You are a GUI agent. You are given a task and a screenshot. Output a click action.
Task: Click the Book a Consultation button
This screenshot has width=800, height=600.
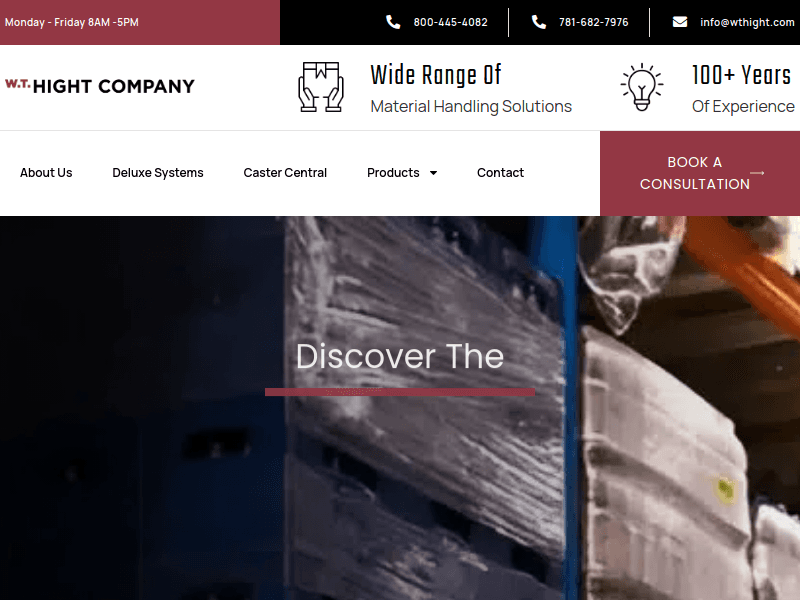tap(700, 173)
